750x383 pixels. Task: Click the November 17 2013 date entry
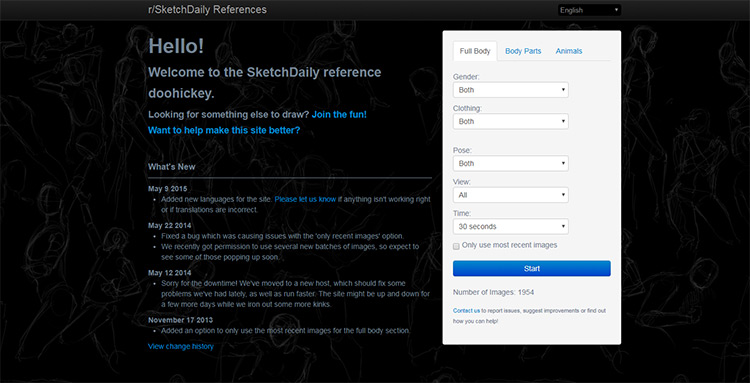[x=181, y=320]
